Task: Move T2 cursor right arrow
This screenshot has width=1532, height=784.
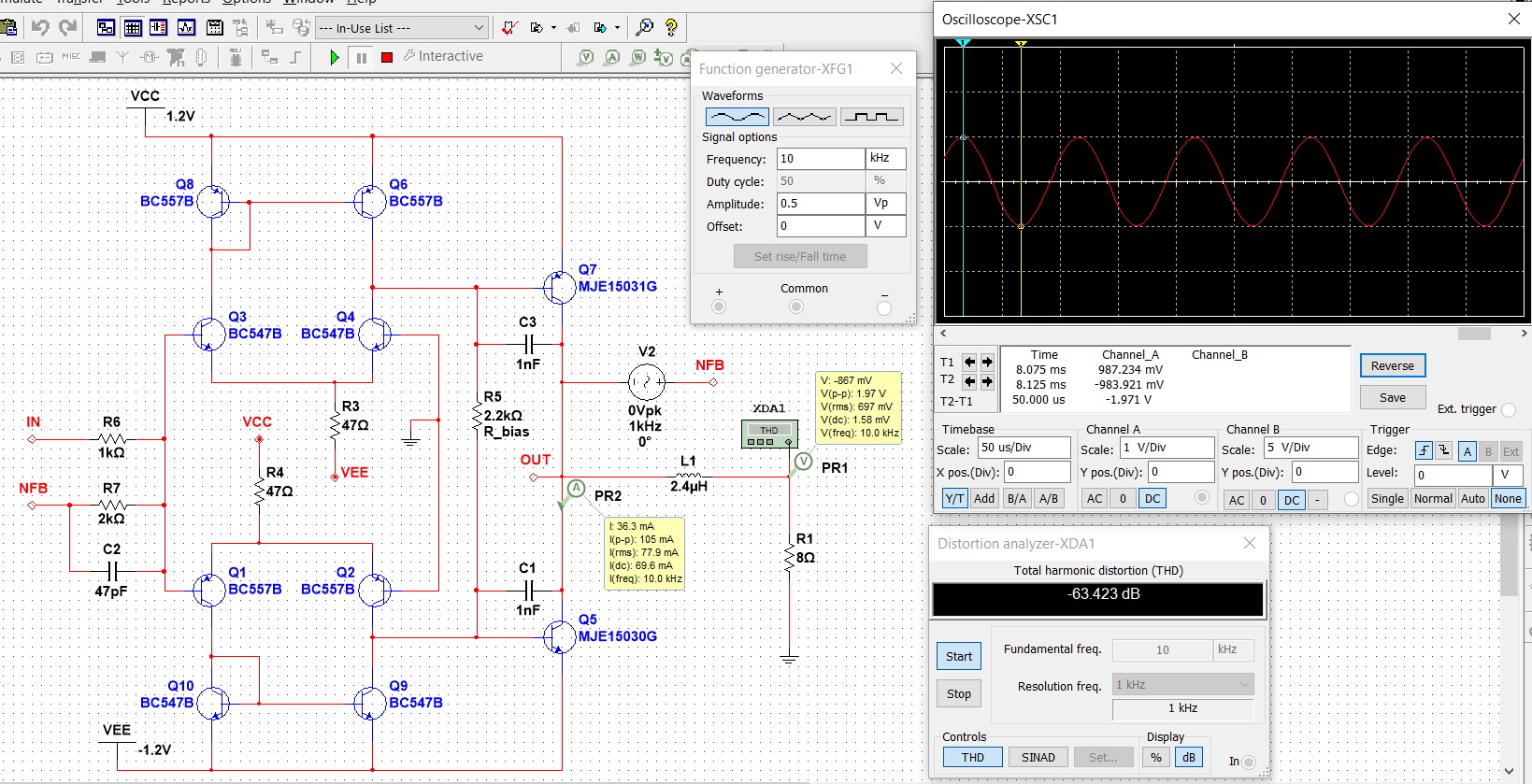Action: click(986, 380)
